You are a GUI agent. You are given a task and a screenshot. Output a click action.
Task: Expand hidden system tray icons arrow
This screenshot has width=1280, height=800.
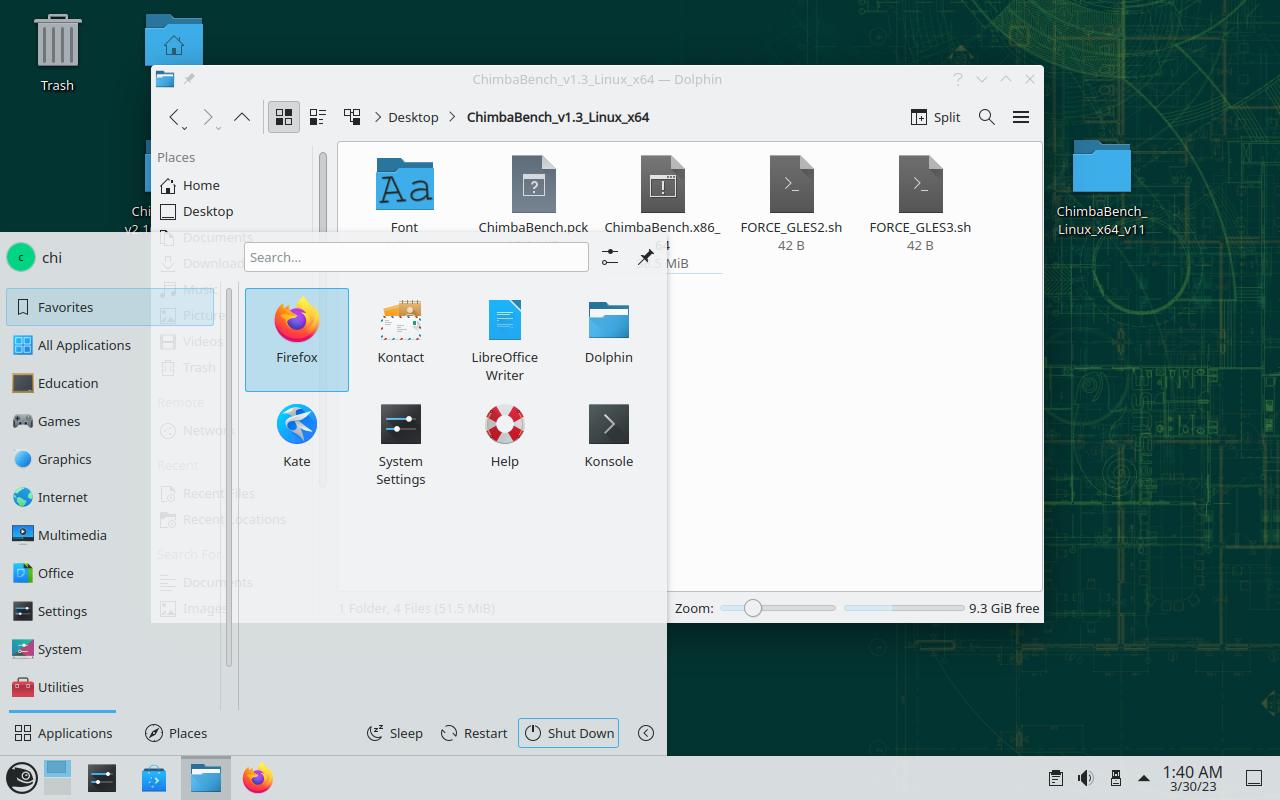(1144, 778)
